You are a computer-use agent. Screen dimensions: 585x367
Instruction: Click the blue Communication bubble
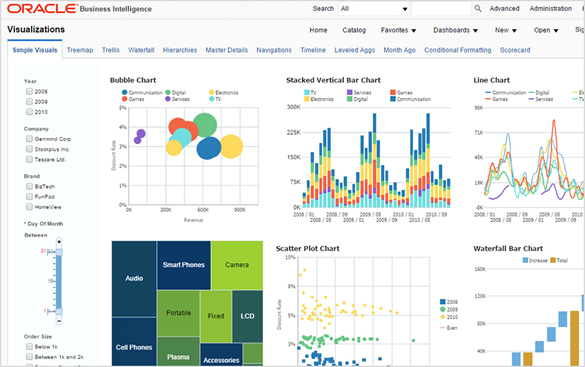coord(209,148)
